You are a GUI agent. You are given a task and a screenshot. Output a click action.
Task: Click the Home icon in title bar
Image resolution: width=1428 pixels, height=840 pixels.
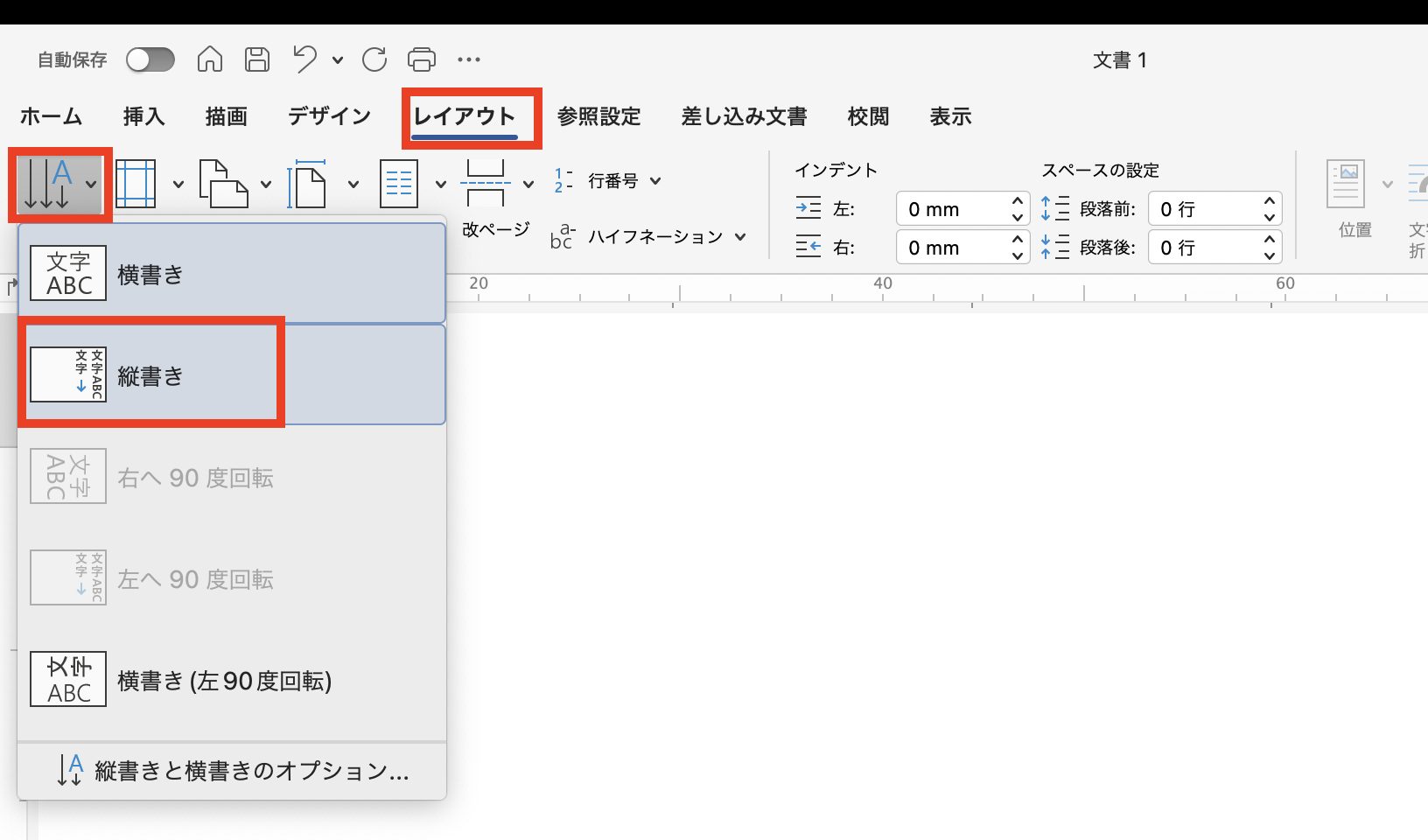tap(210, 59)
